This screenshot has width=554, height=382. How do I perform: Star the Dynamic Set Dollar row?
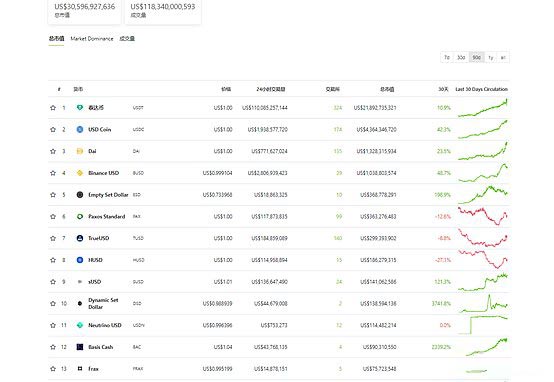[53, 304]
